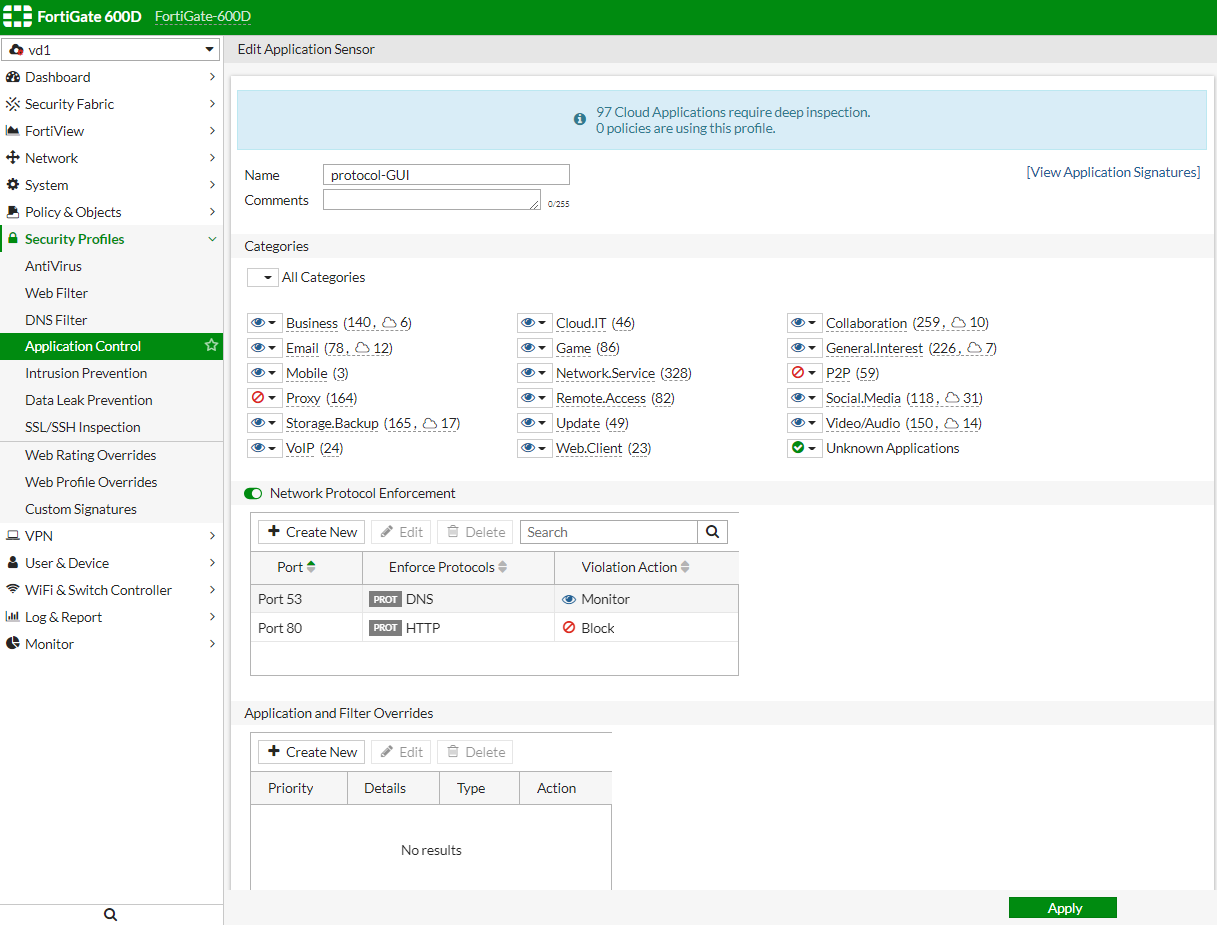Sort by Violation Action column header
1217x925 pixels.
(x=646, y=567)
